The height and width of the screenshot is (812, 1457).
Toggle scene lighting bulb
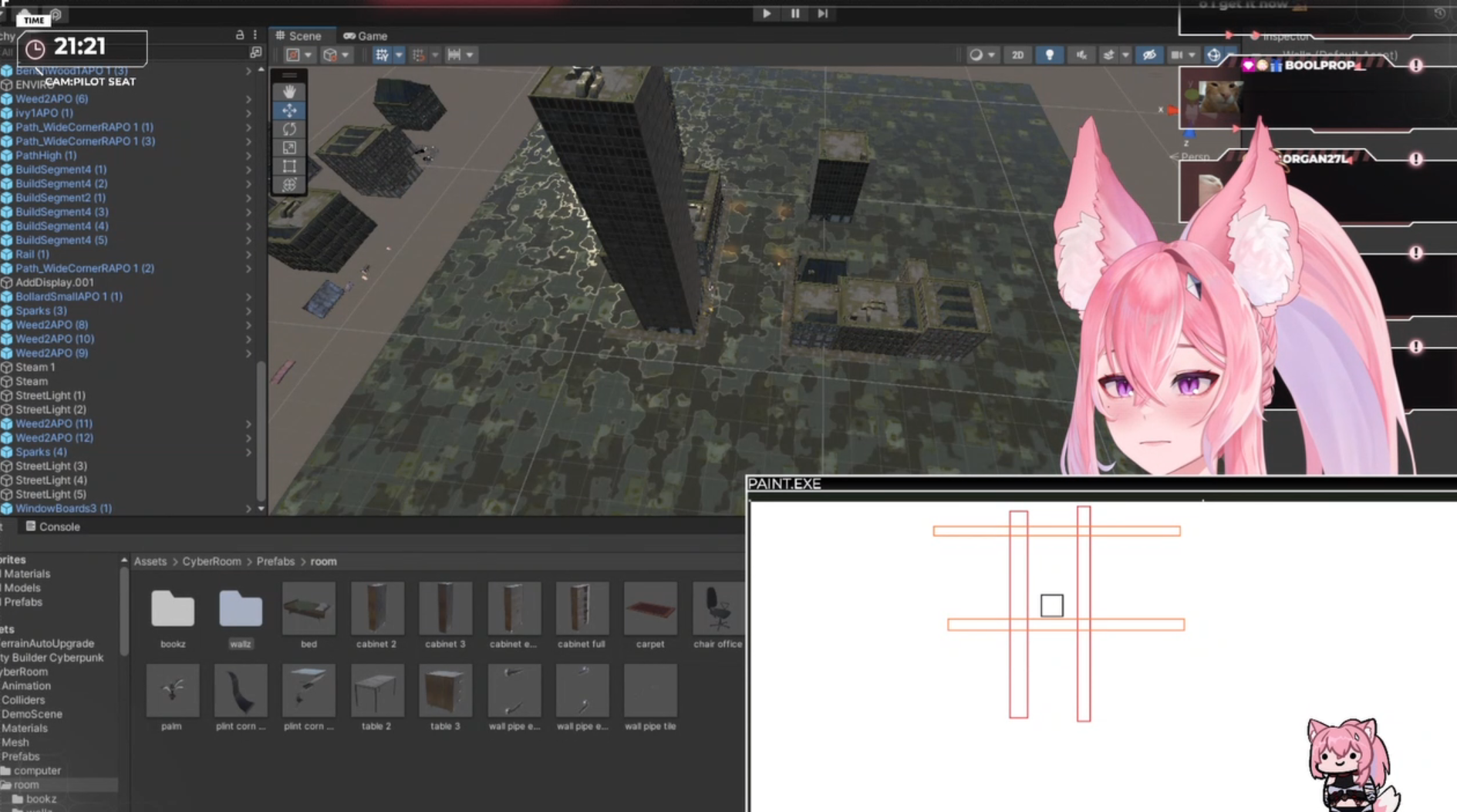click(x=1049, y=55)
